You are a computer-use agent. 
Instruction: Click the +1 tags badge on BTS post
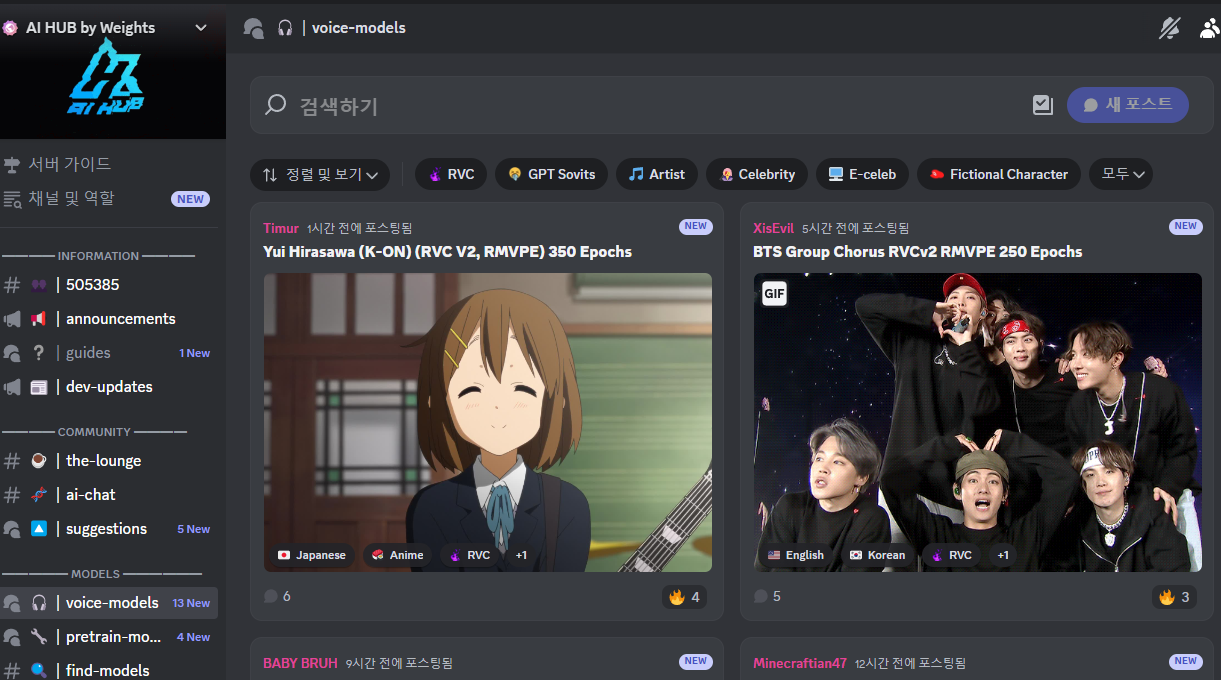(x=1003, y=555)
